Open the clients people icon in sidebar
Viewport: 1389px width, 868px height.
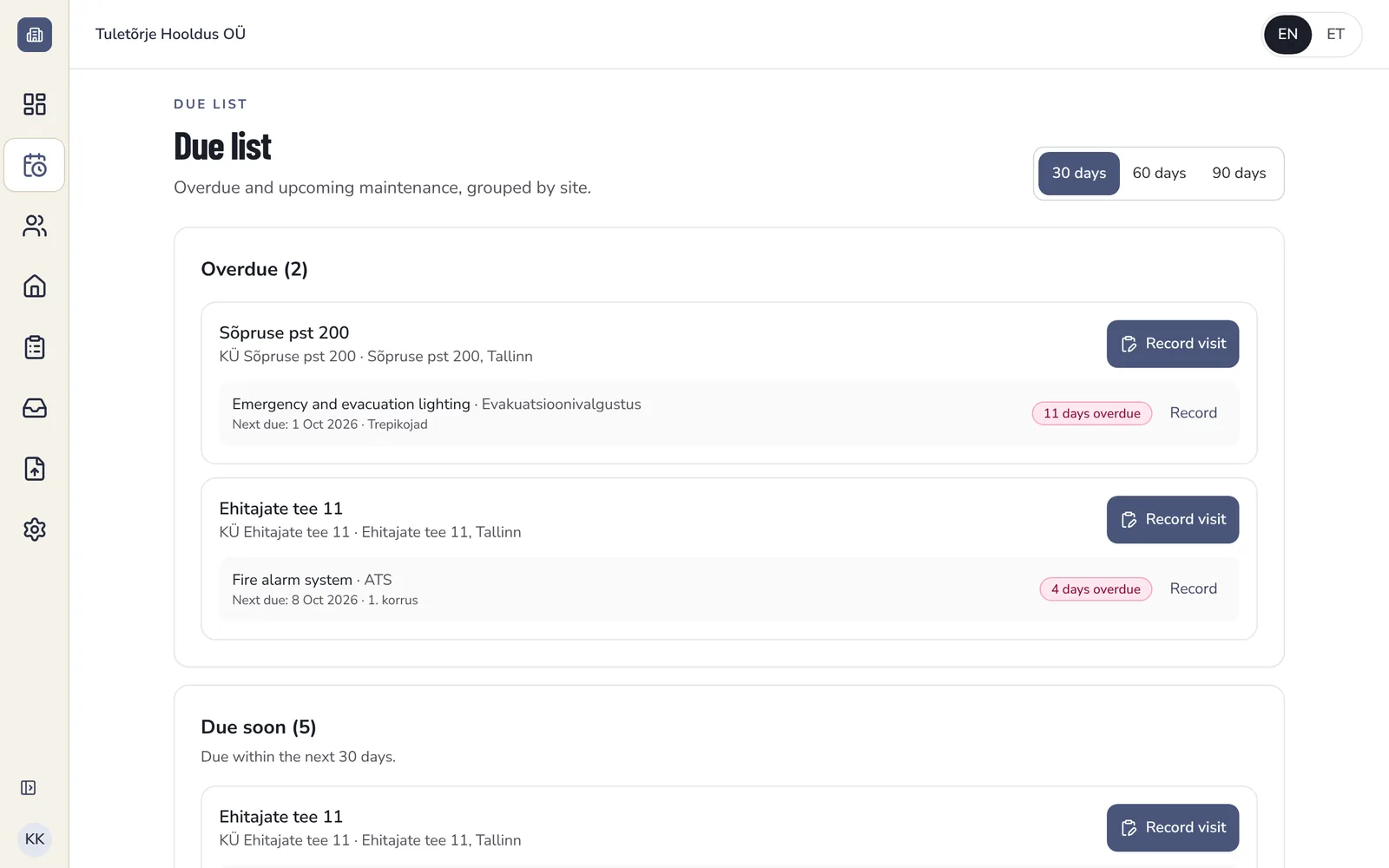tap(35, 226)
